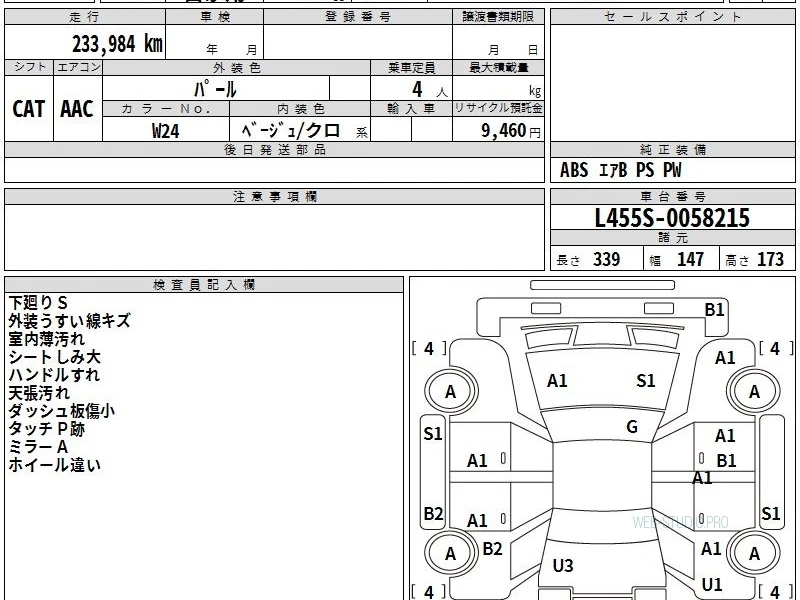Select the note 室内薄汚れ
800x600 pixels.
tap(46, 339)
